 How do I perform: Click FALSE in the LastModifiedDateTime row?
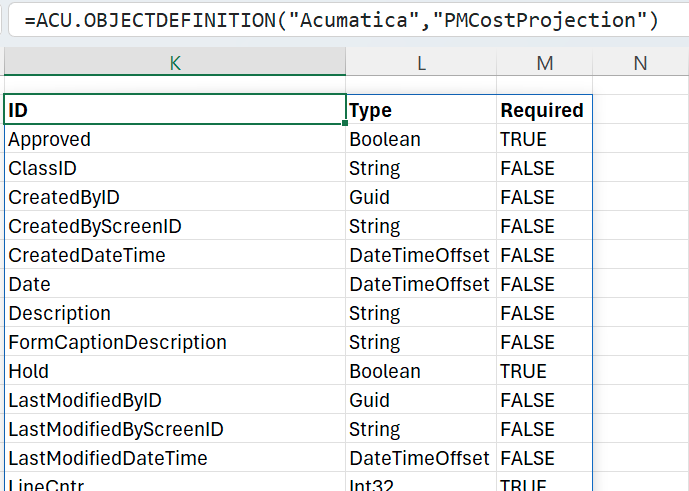click(544, 458)
